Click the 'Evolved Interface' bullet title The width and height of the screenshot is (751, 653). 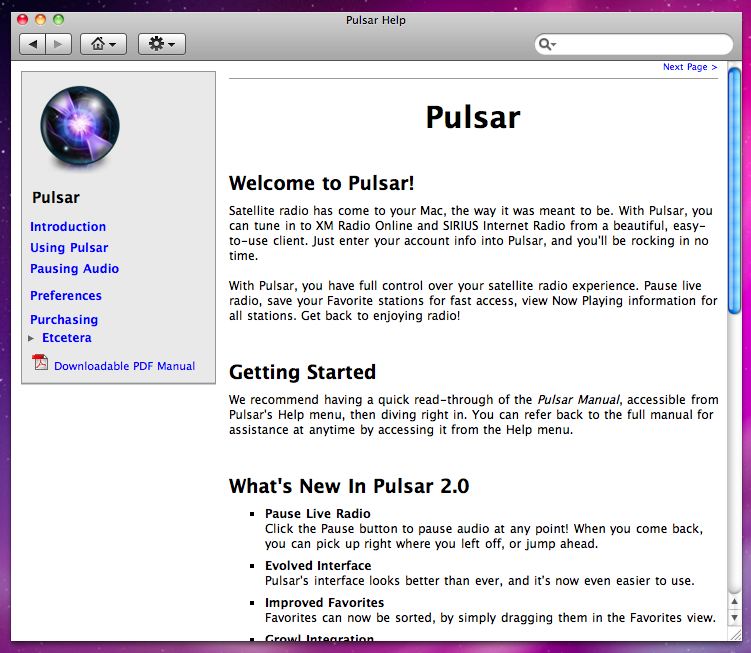[x=318, y=566]
